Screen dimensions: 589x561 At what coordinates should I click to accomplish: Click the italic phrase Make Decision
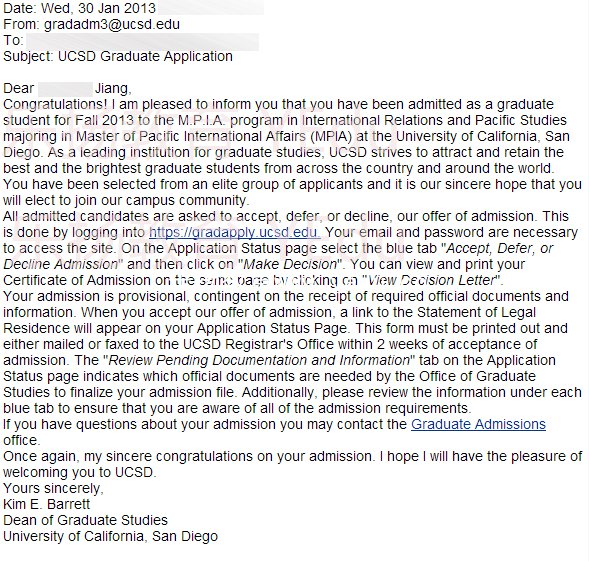(290, 264)
